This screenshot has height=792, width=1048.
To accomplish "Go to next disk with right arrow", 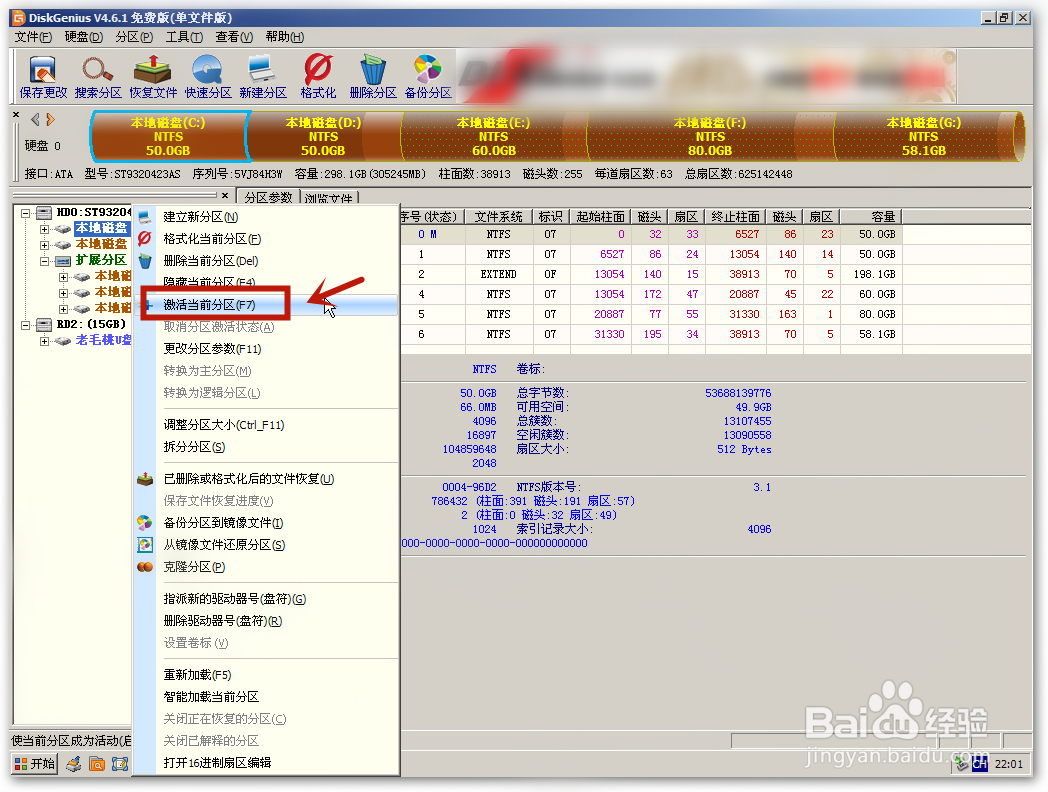I will tap(51, 120).
